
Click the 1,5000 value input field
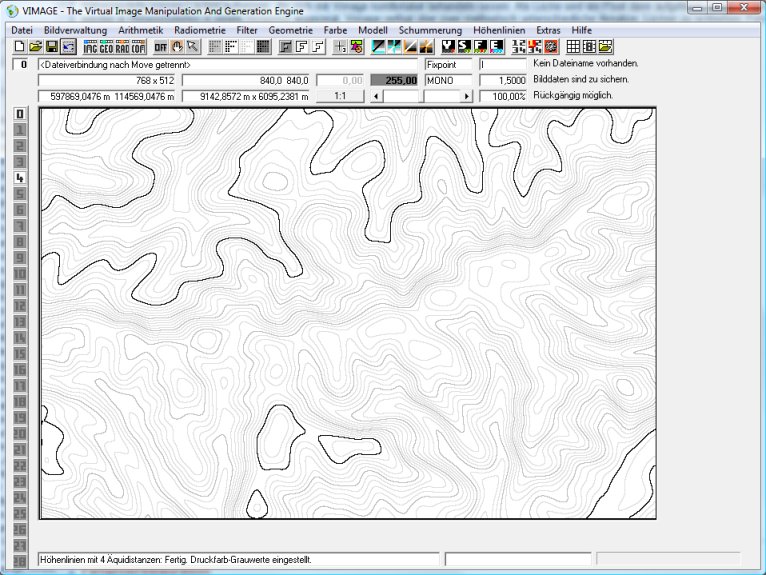pos(503,80)
